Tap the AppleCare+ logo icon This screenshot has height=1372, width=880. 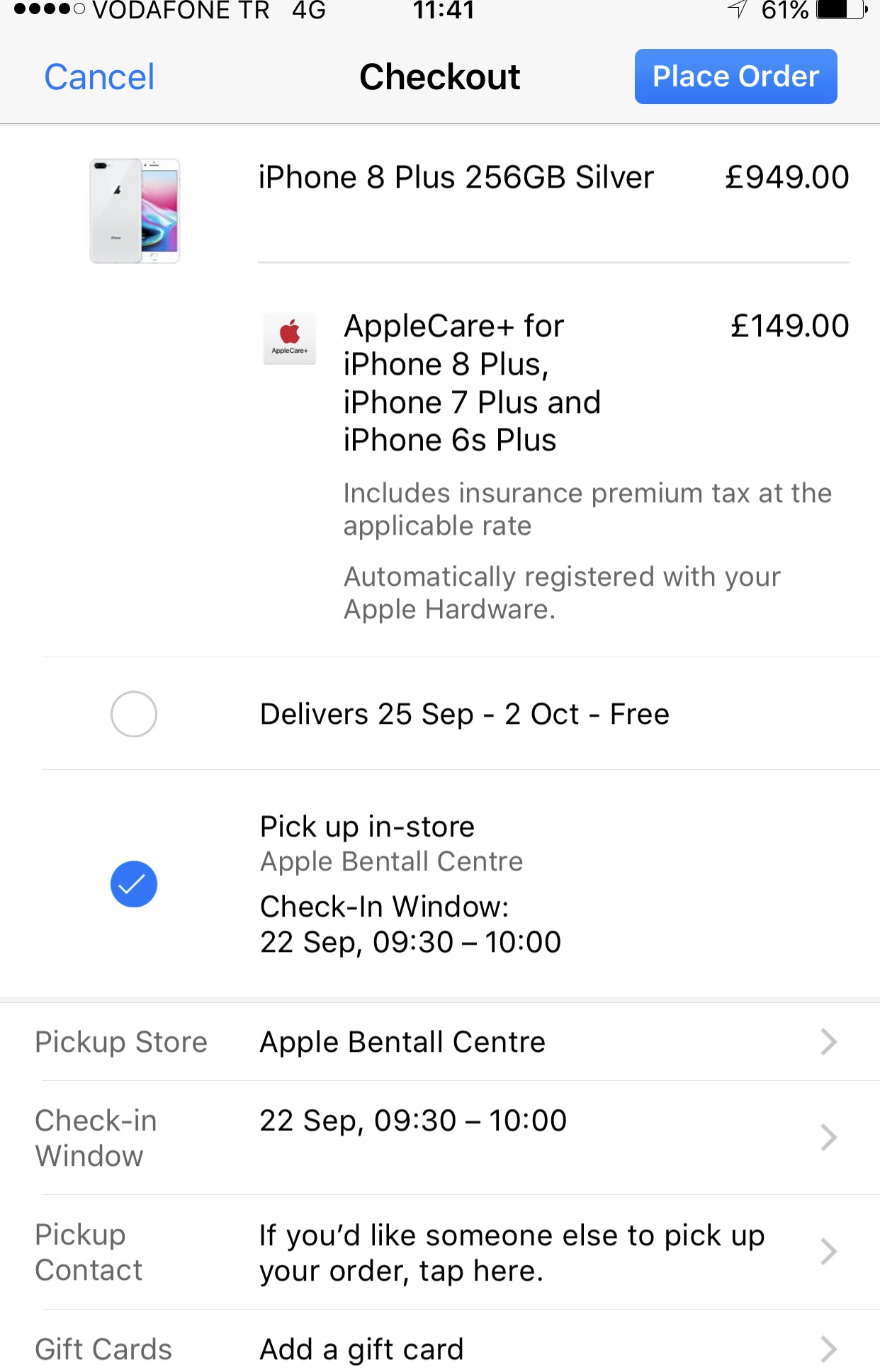pos(289,338)
